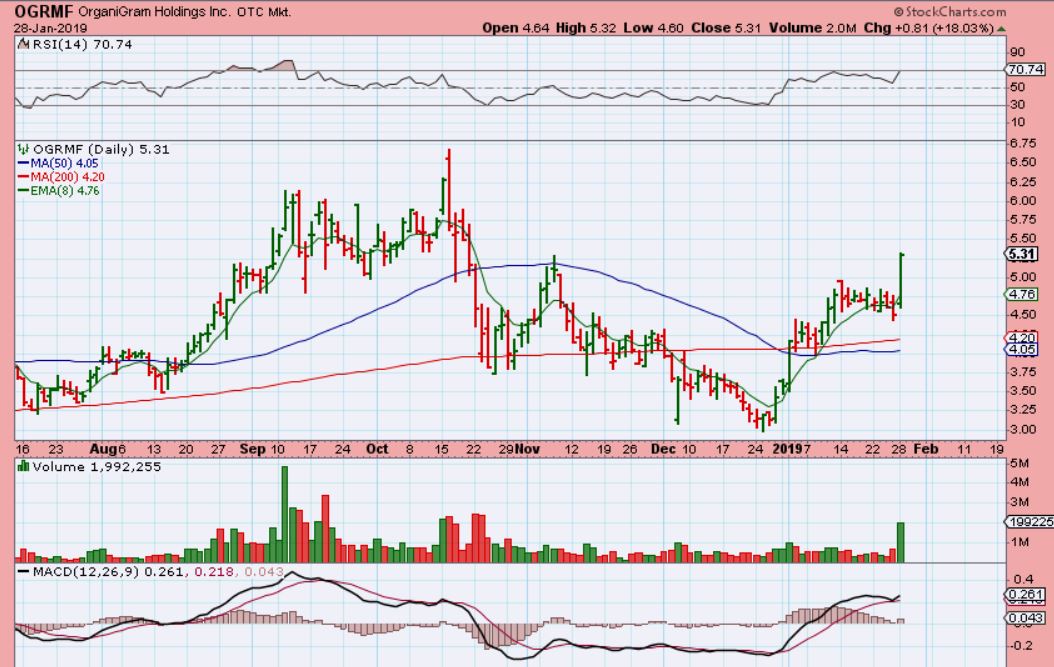Click the candlestick icon beside OGRMF (Daily)
Image resolution: width=1054 pixels, height=667 pixels.
click(24, 149)
